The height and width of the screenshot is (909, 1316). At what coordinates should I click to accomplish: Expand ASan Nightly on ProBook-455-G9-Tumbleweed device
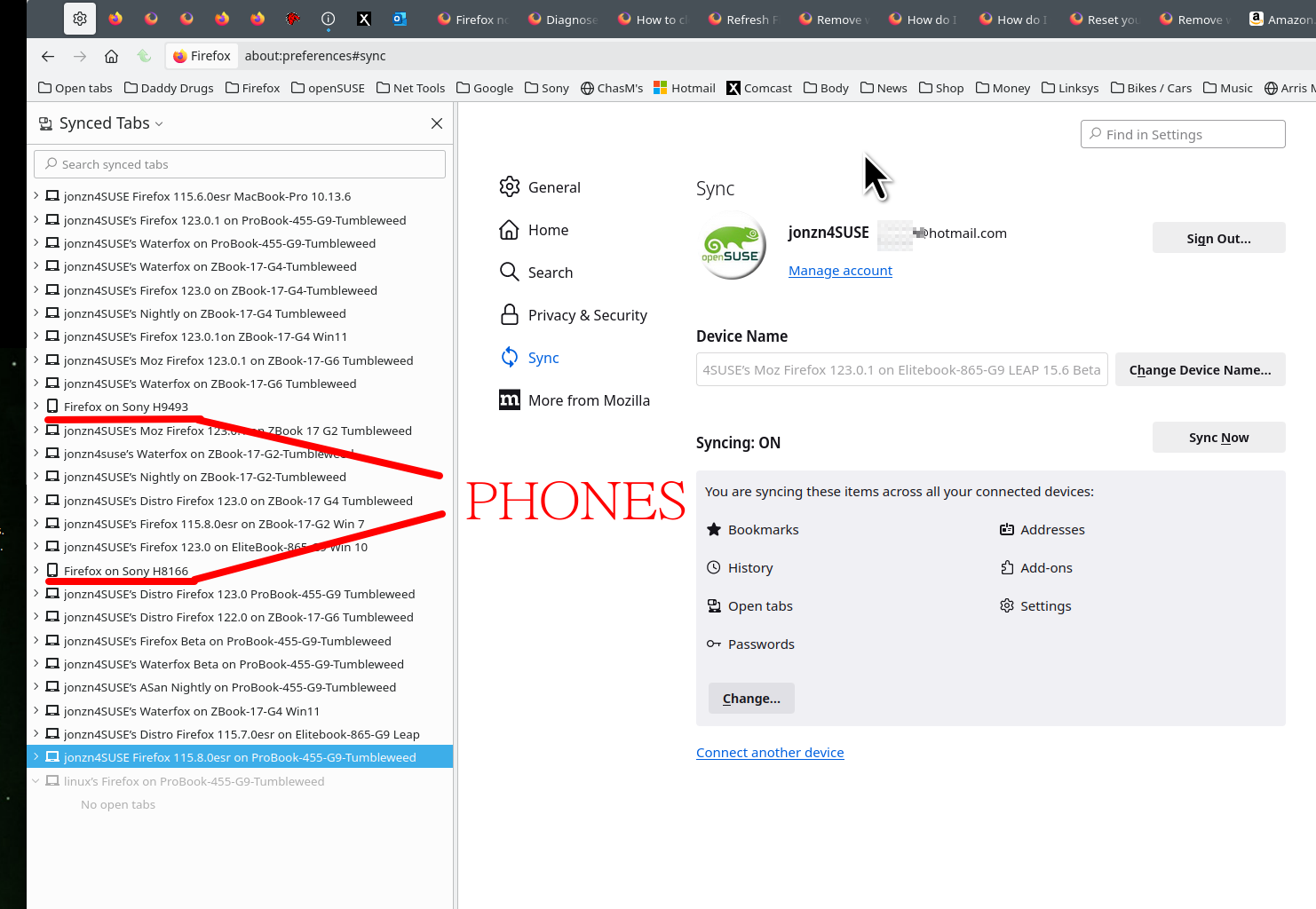36,687
